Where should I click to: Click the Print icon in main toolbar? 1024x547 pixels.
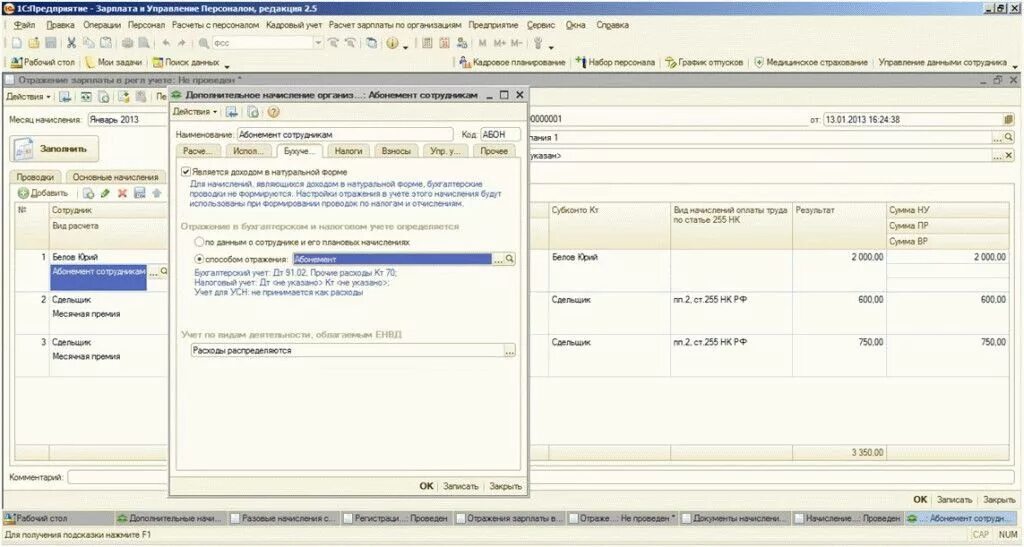(127, 43)
